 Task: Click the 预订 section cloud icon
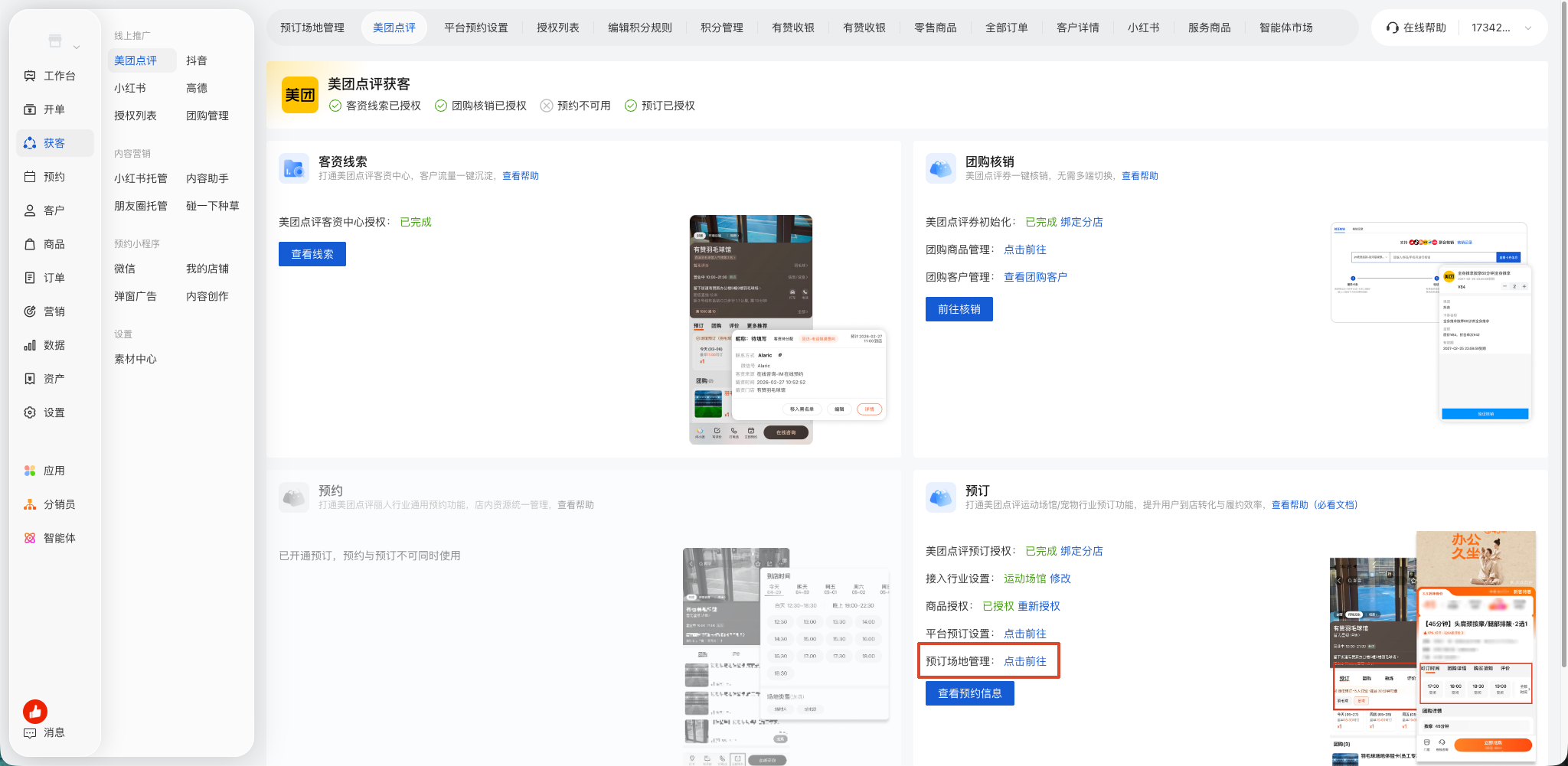tap(941, 497)
